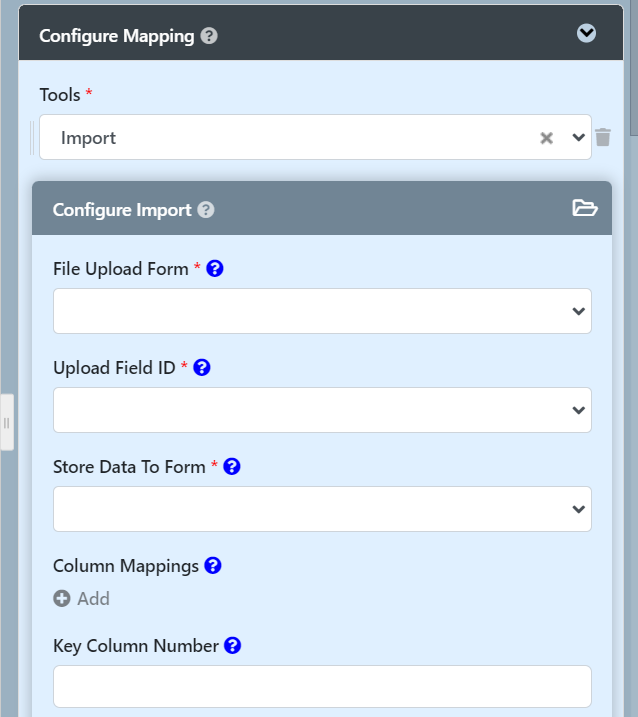Click help icon beside Configure Mapping title
The height and width of the screenshot is (717, 638).
(209, 36)
